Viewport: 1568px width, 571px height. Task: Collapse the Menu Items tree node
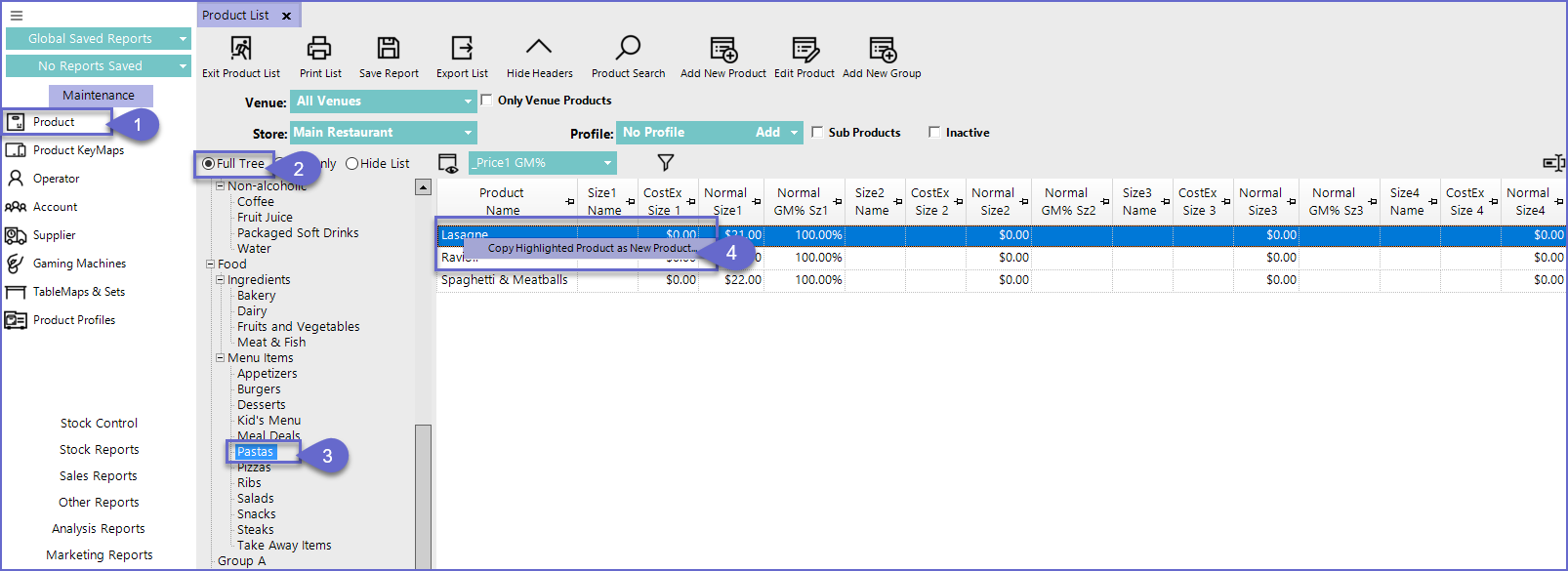point(221,358)
